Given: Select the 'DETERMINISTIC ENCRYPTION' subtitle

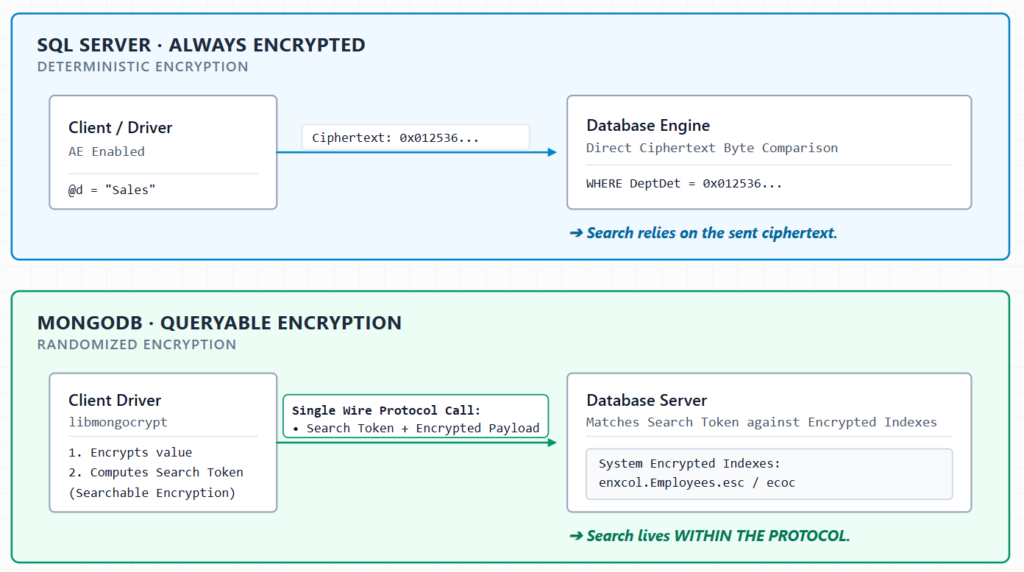Looking at the screenshot, I should 142,67.
